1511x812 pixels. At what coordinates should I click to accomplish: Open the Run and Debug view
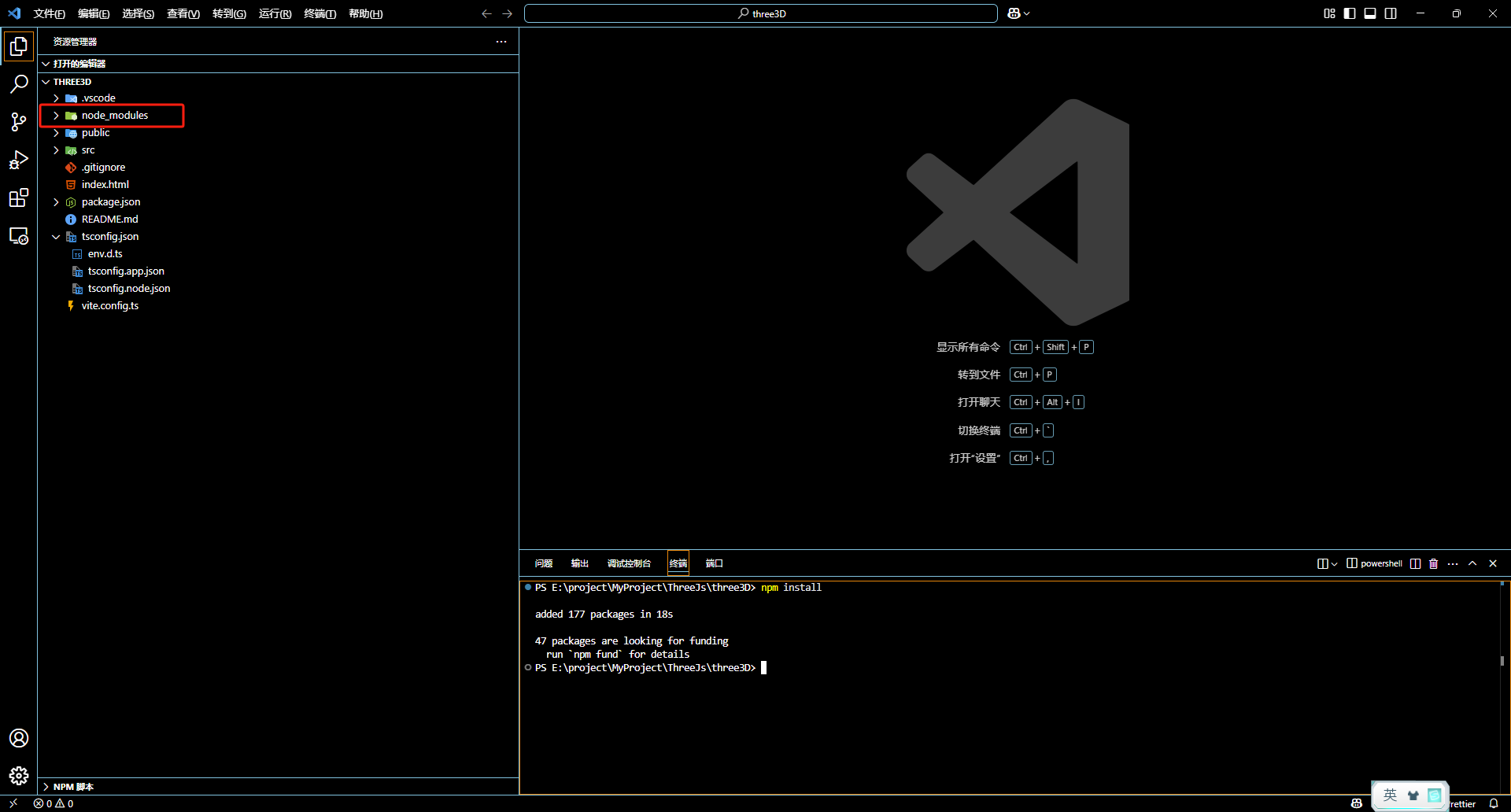pos(19,160)
